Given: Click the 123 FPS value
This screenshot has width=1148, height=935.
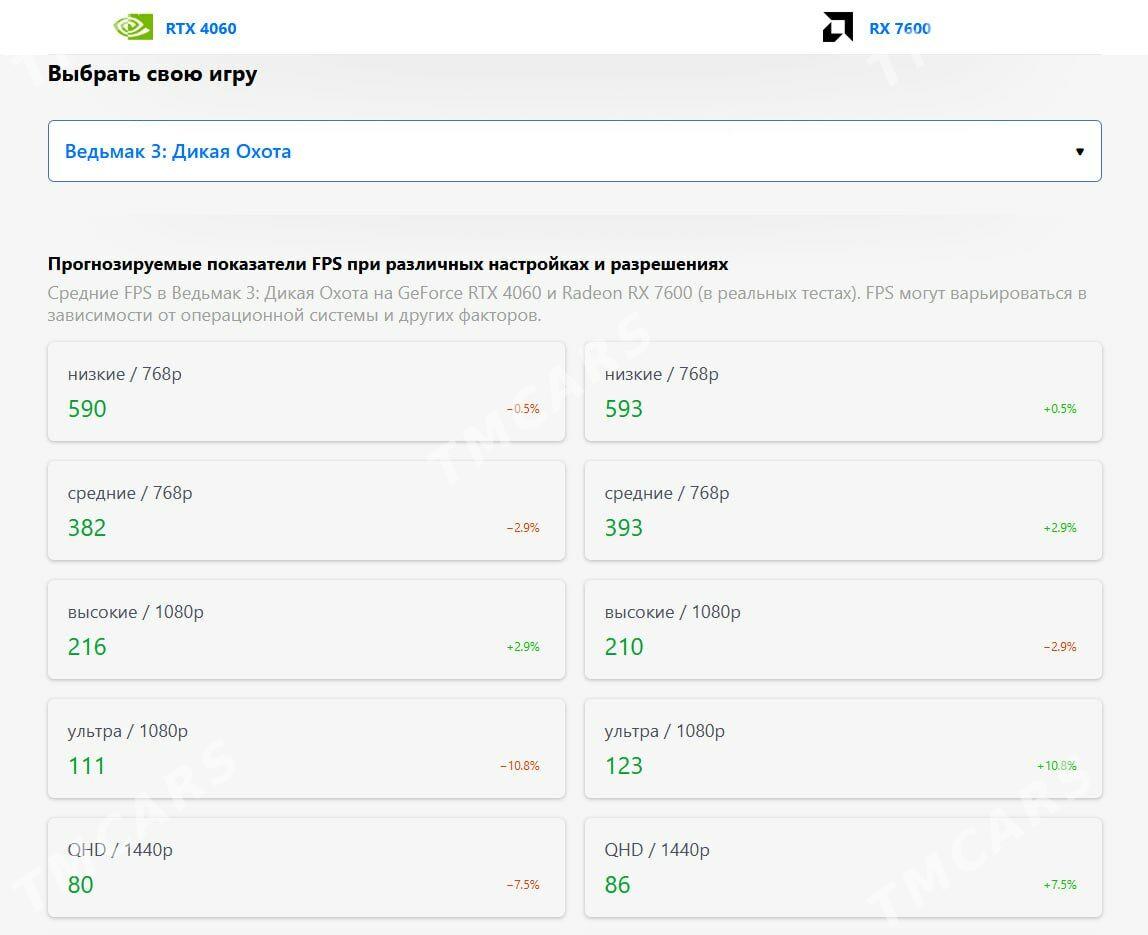Looking at the screenshot, I should 624,766.
